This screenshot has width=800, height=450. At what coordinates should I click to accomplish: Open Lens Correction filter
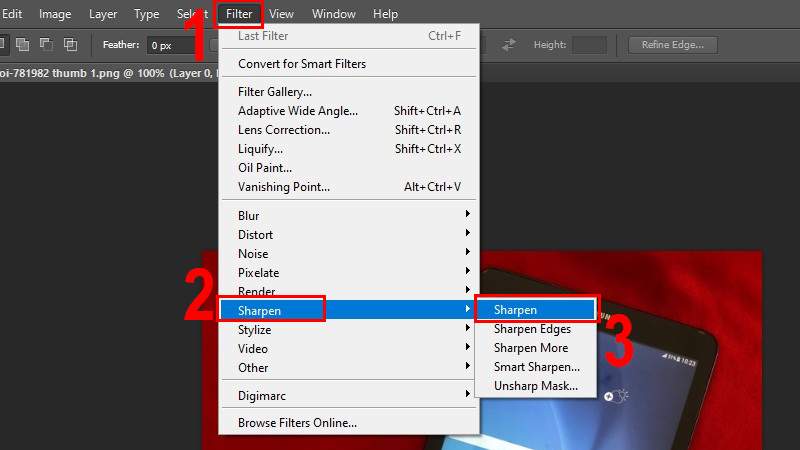(349, 130)
